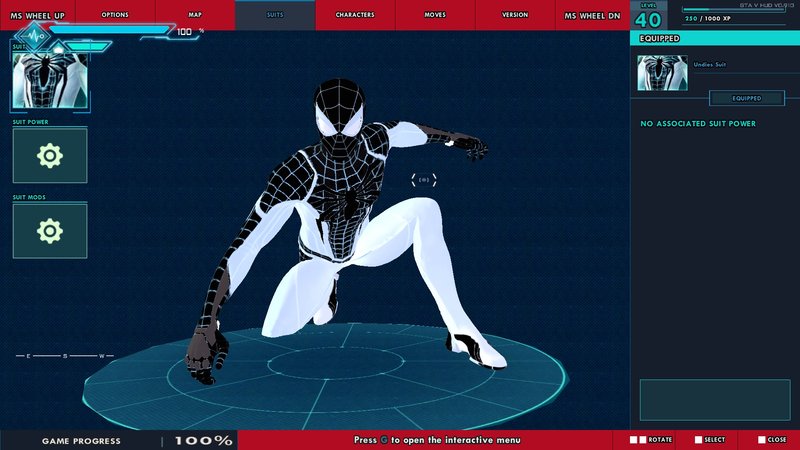Click the 'Undies Suit' name label

[x=709, y=64]
